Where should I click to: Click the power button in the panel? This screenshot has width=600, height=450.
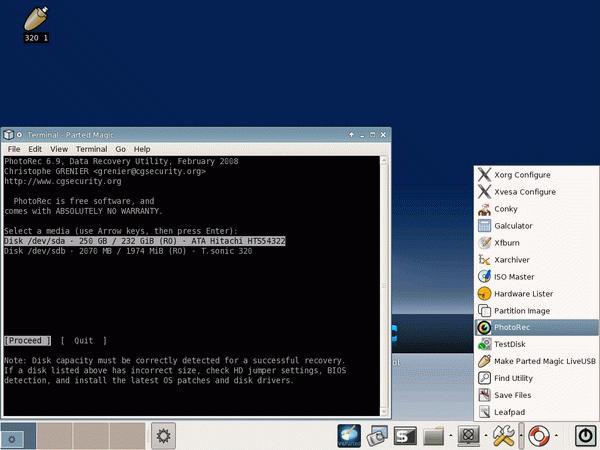584,435
